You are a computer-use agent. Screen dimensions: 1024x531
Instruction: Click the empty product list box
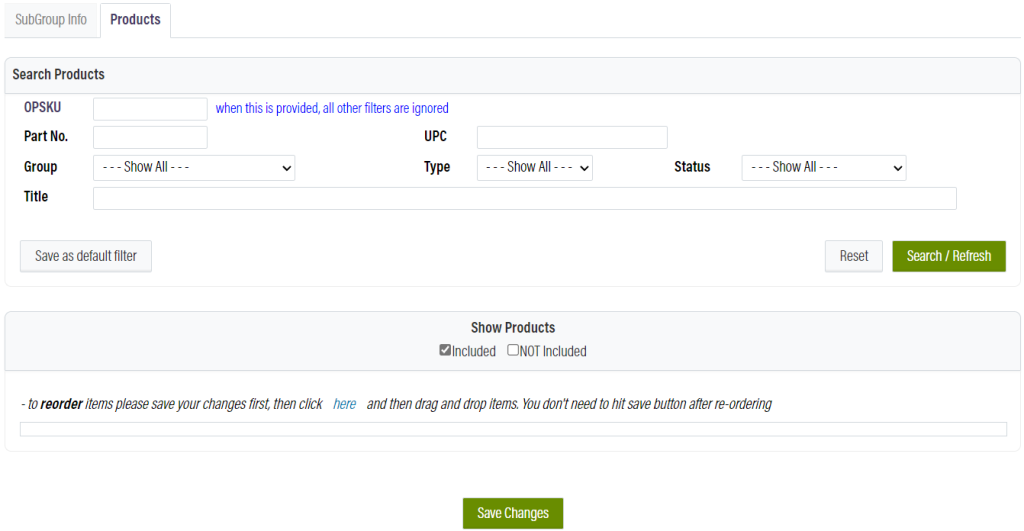(513, 429)
